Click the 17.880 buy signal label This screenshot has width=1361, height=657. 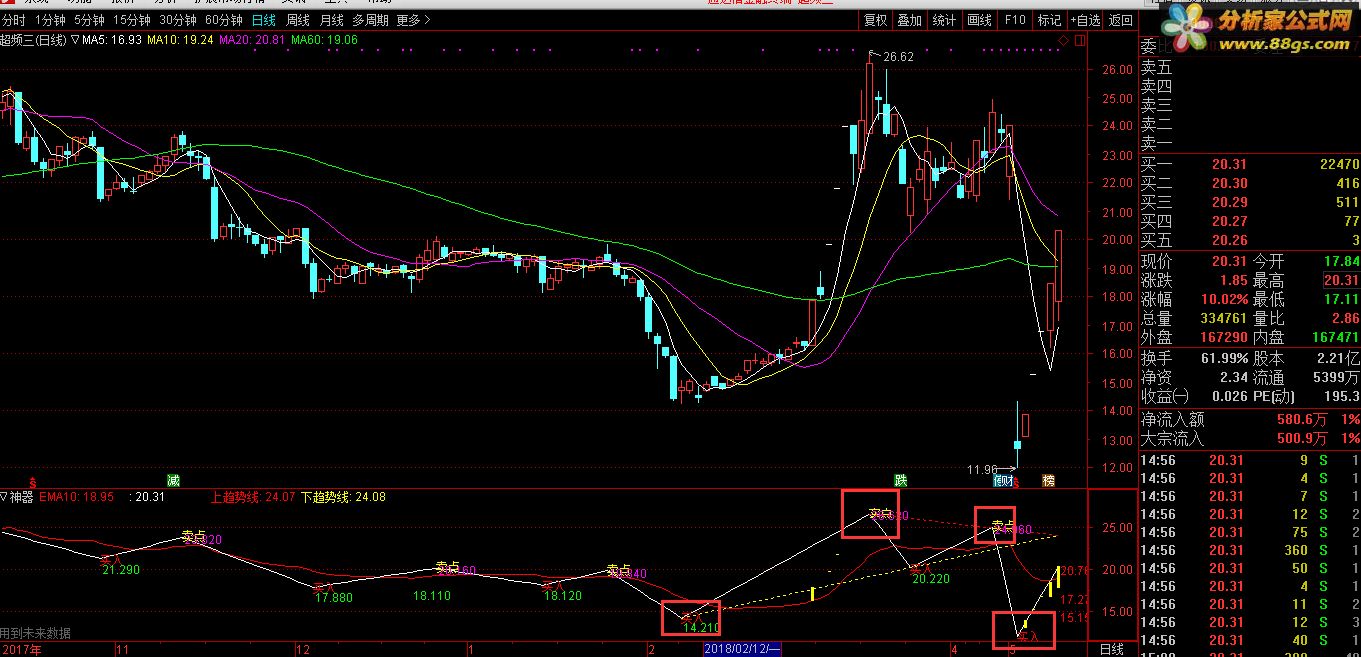click(334, 597)
